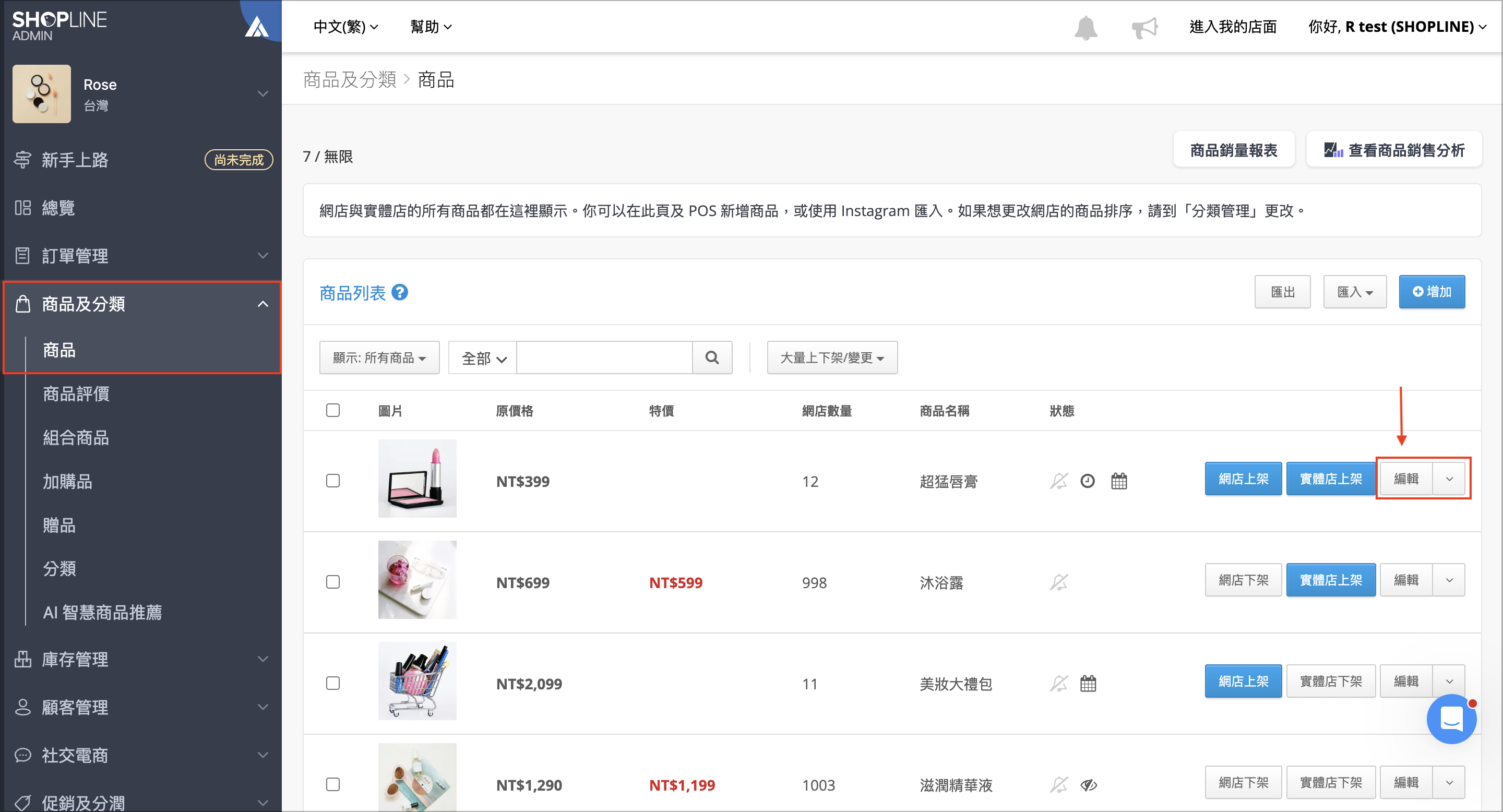
Task: Check the box for 滋潤精華液 row
Action: pos(333,784)
